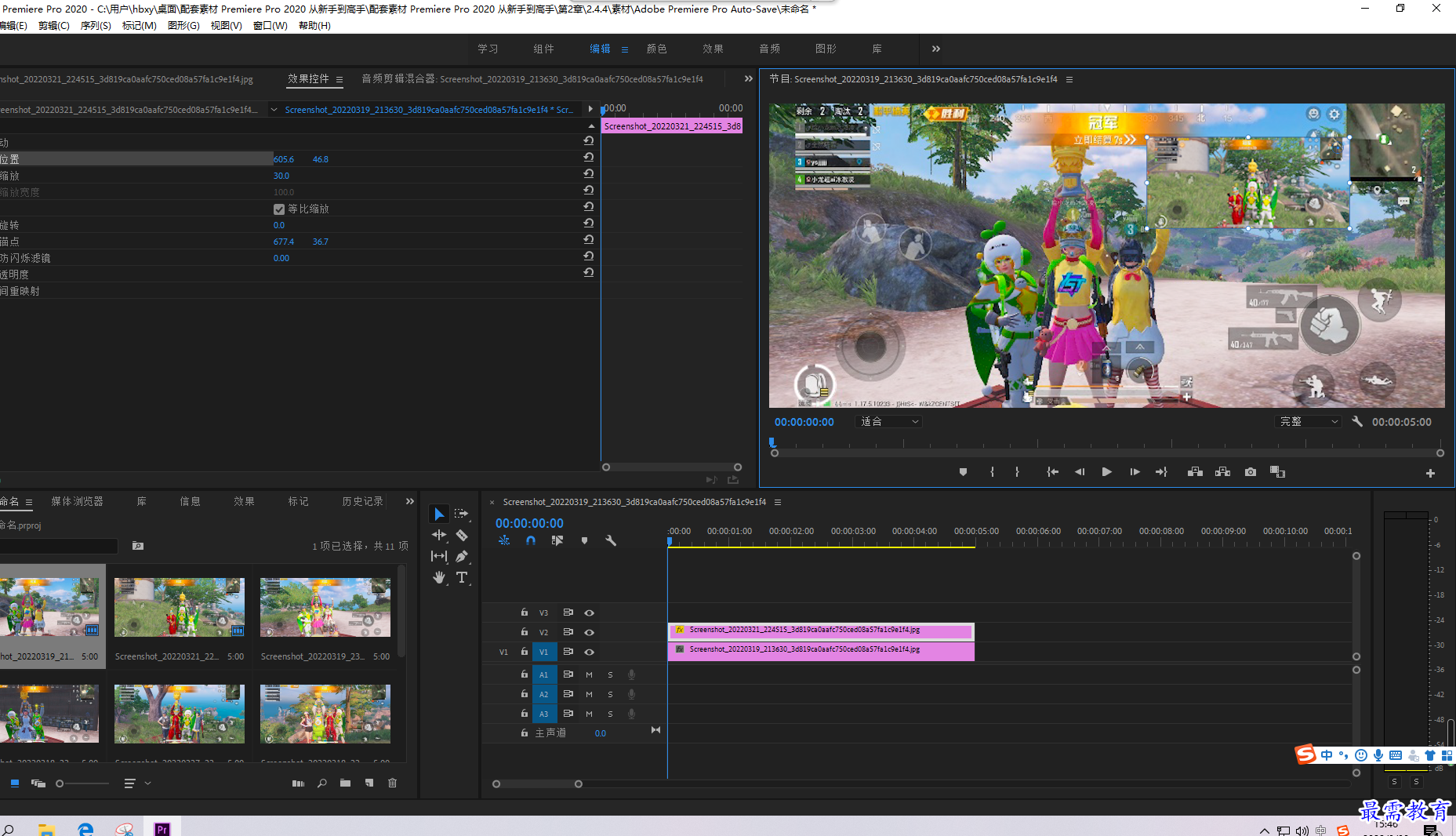Mute audio track A1
Viewport: 1456px width, 836px height.
click(x=589, y=674)
